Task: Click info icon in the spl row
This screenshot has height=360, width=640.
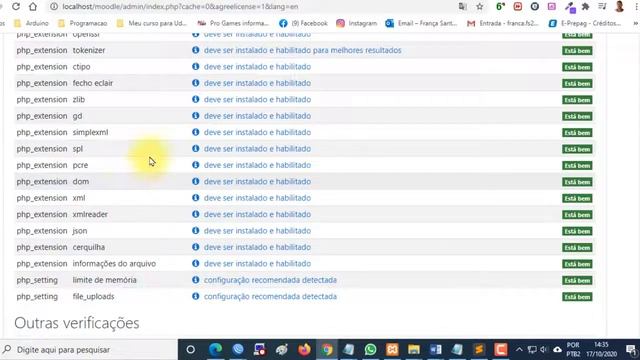Action: click(x=196, y=148)
